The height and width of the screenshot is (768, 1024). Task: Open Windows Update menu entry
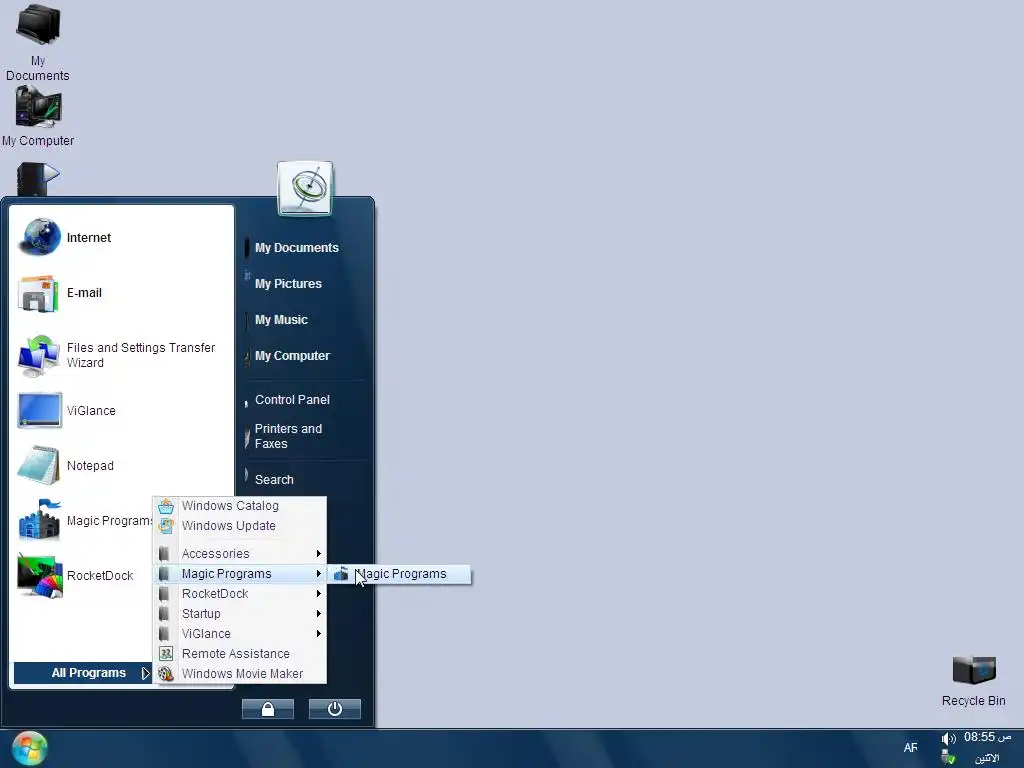pos(240,526)
